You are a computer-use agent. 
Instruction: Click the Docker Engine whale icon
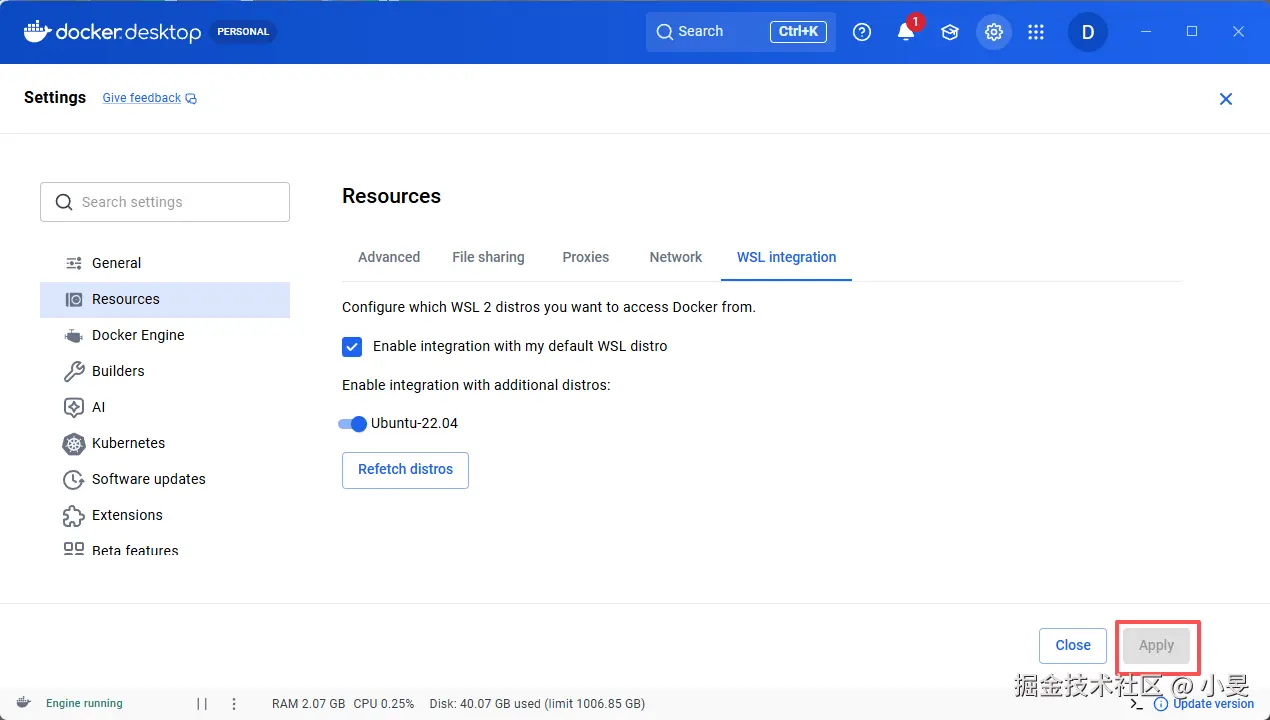coord(74,335)
